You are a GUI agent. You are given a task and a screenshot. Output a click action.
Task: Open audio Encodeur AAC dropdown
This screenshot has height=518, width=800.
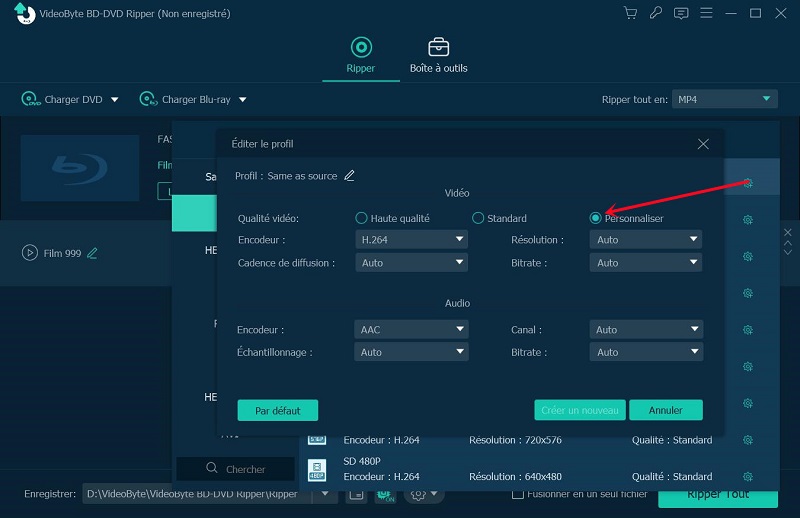coord(411,330)
